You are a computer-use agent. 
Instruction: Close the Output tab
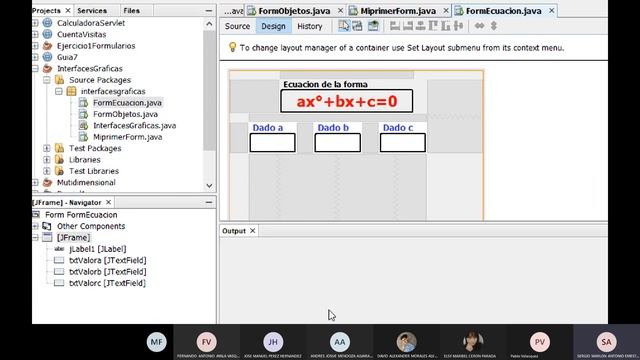coord(253,231)
